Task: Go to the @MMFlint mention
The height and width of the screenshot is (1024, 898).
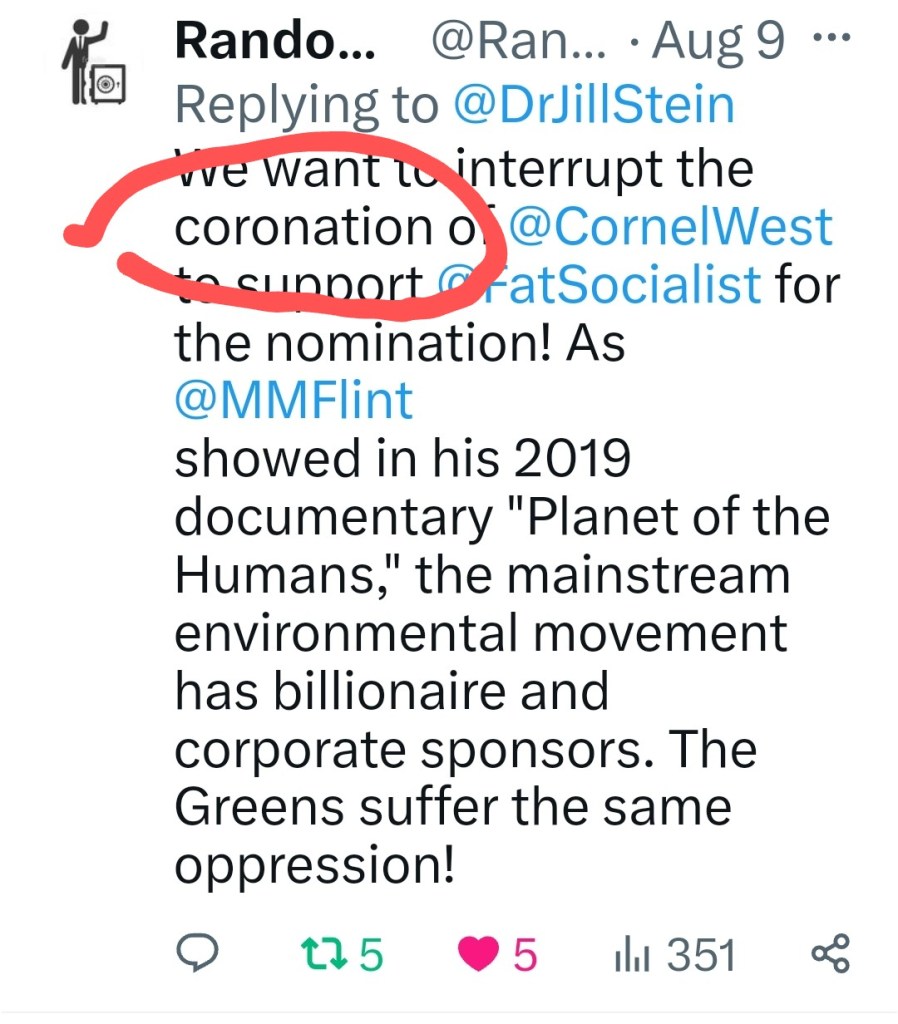Action: [294, 401]
